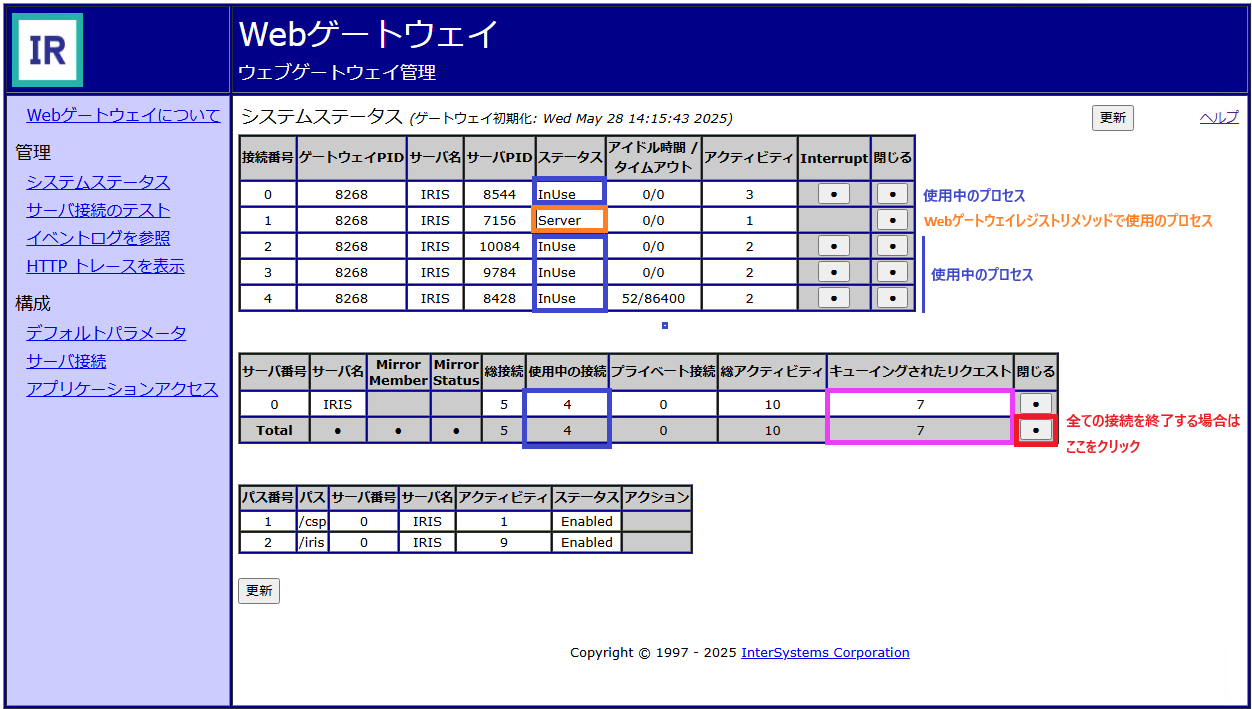The image size is (1252, 709).
Task: Open Webゲートウェイについて link
Action: [123, 115]
